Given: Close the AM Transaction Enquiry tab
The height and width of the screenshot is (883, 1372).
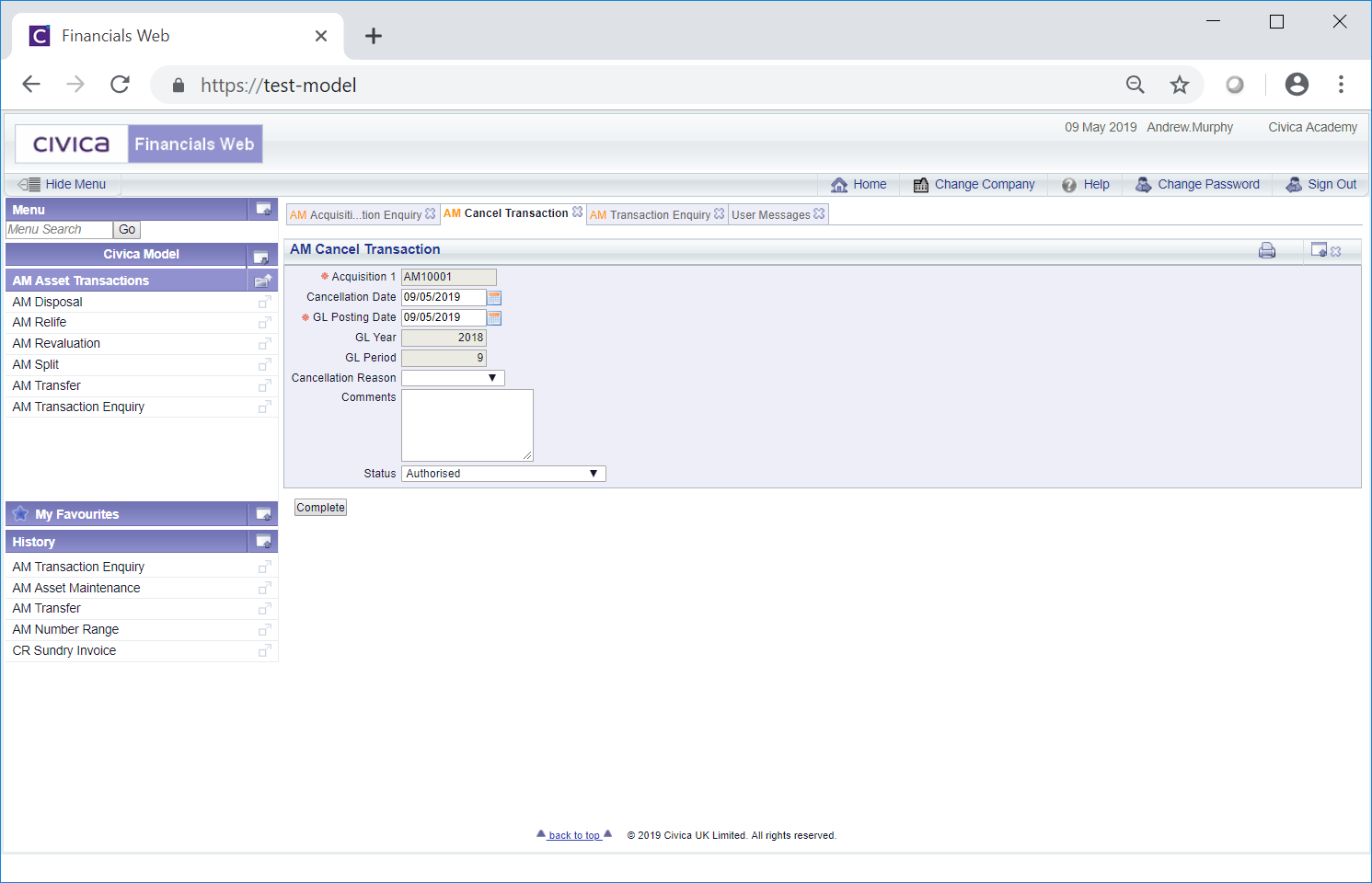Looking at the screenshot, I should pos(719,213).
